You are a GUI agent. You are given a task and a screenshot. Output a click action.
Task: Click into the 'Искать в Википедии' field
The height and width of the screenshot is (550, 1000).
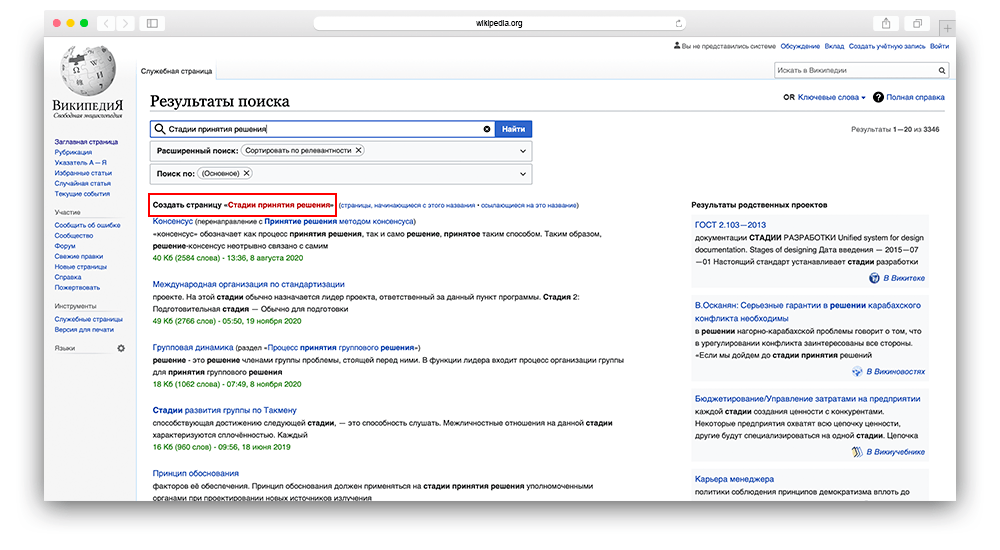(x=855, y=71)
